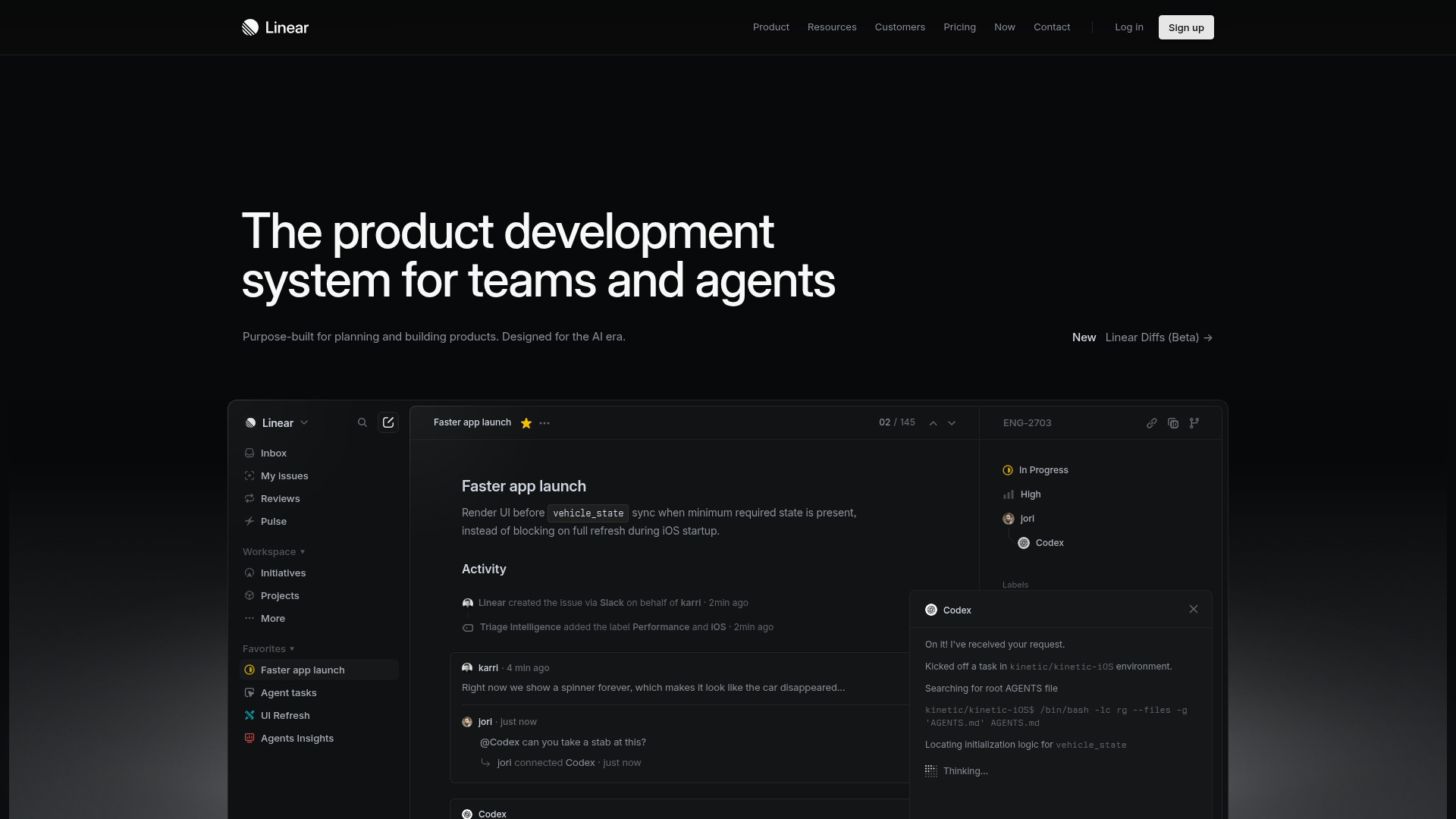Click the Sign up button
Screen dimensions: 1456x819
(1186, 27)
